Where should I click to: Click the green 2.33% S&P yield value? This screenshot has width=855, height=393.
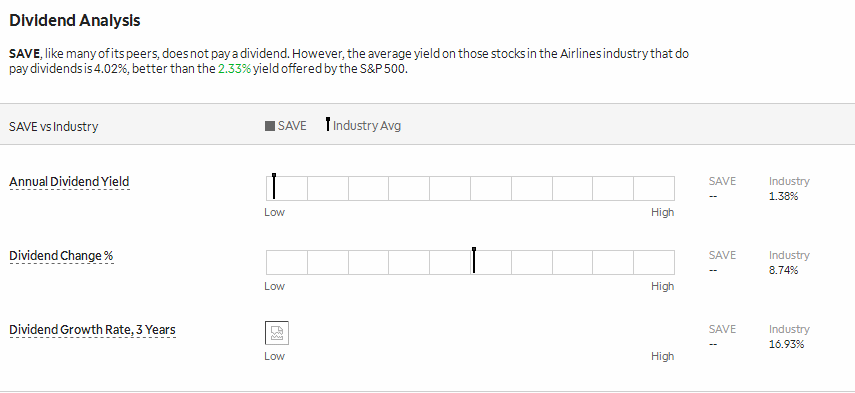[234, 69]
